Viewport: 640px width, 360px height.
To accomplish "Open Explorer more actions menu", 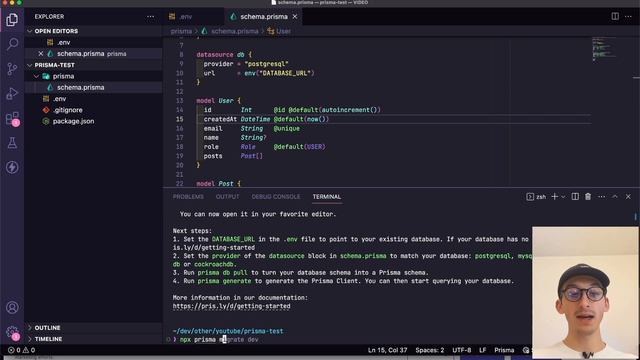I will tap(151, 17).
